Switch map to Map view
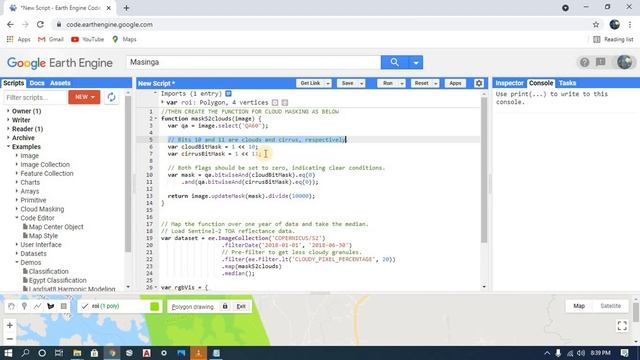Image resolution: width=640 pixels, height=360 pixels. [579, 306]
